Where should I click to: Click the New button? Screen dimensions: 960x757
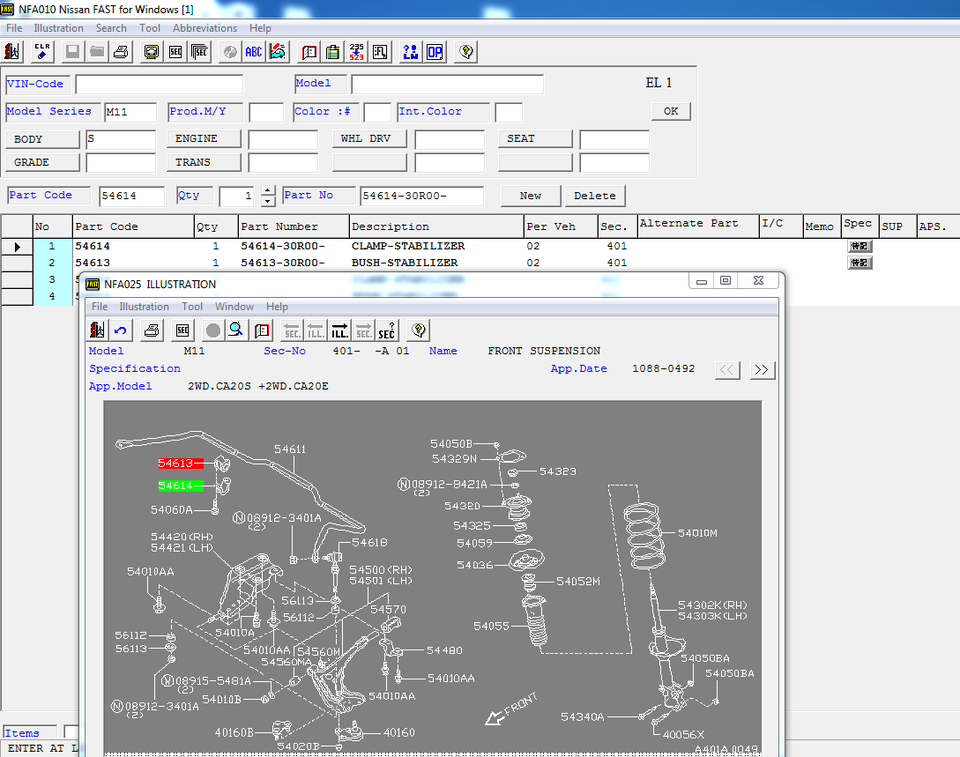click(530, 195)
